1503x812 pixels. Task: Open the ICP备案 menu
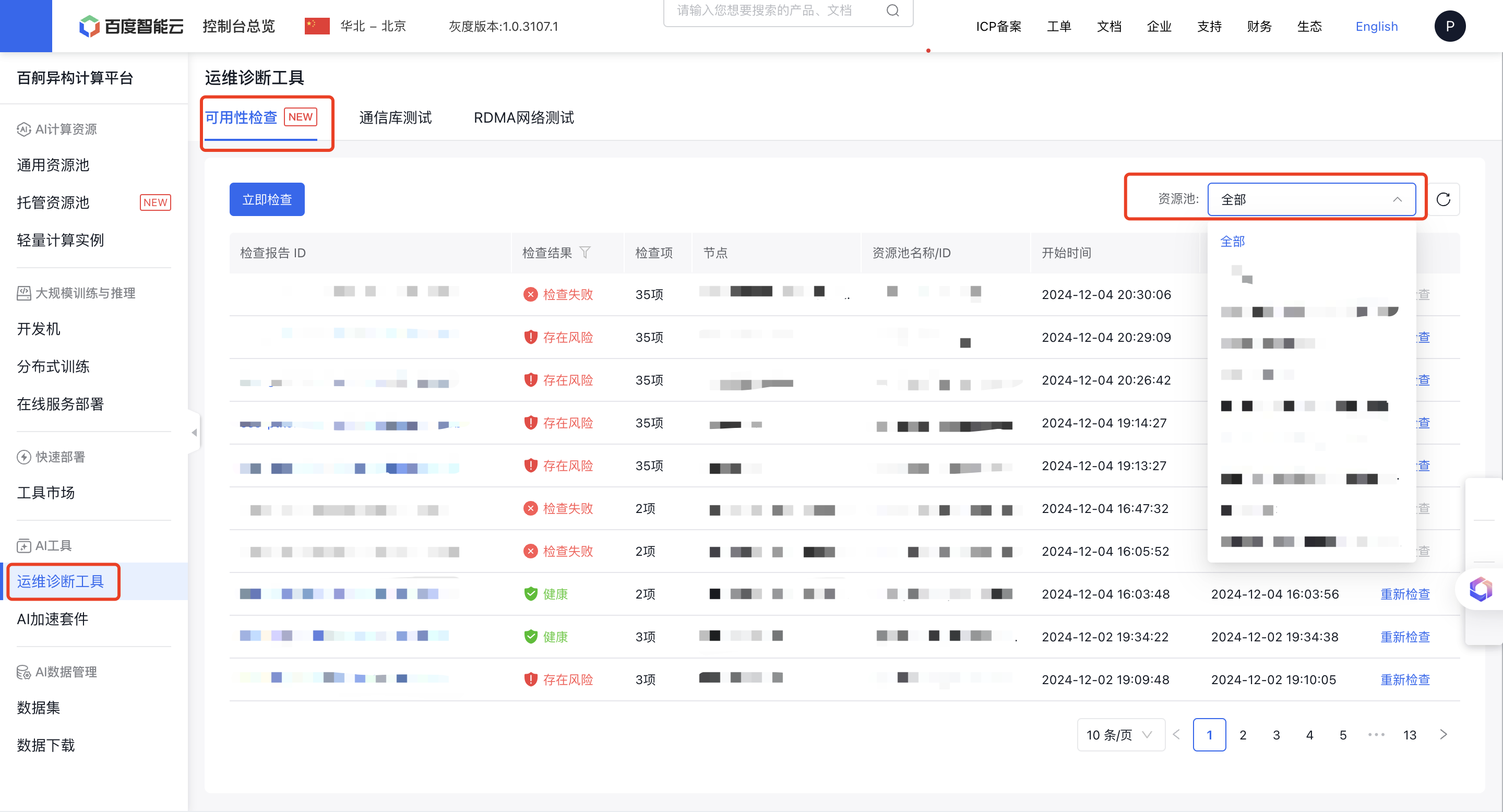998,26
